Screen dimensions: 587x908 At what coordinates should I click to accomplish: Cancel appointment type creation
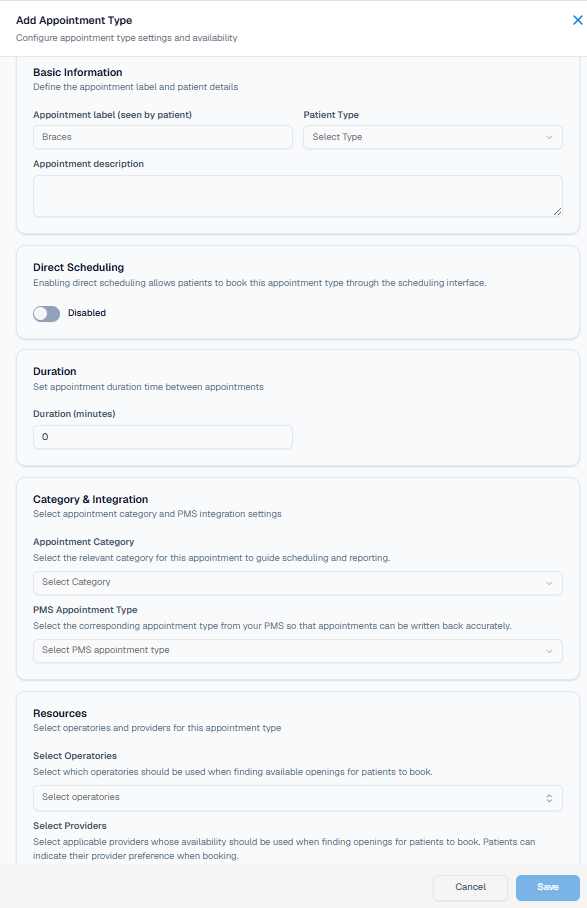pyautogui.click(x=470, y=887)
